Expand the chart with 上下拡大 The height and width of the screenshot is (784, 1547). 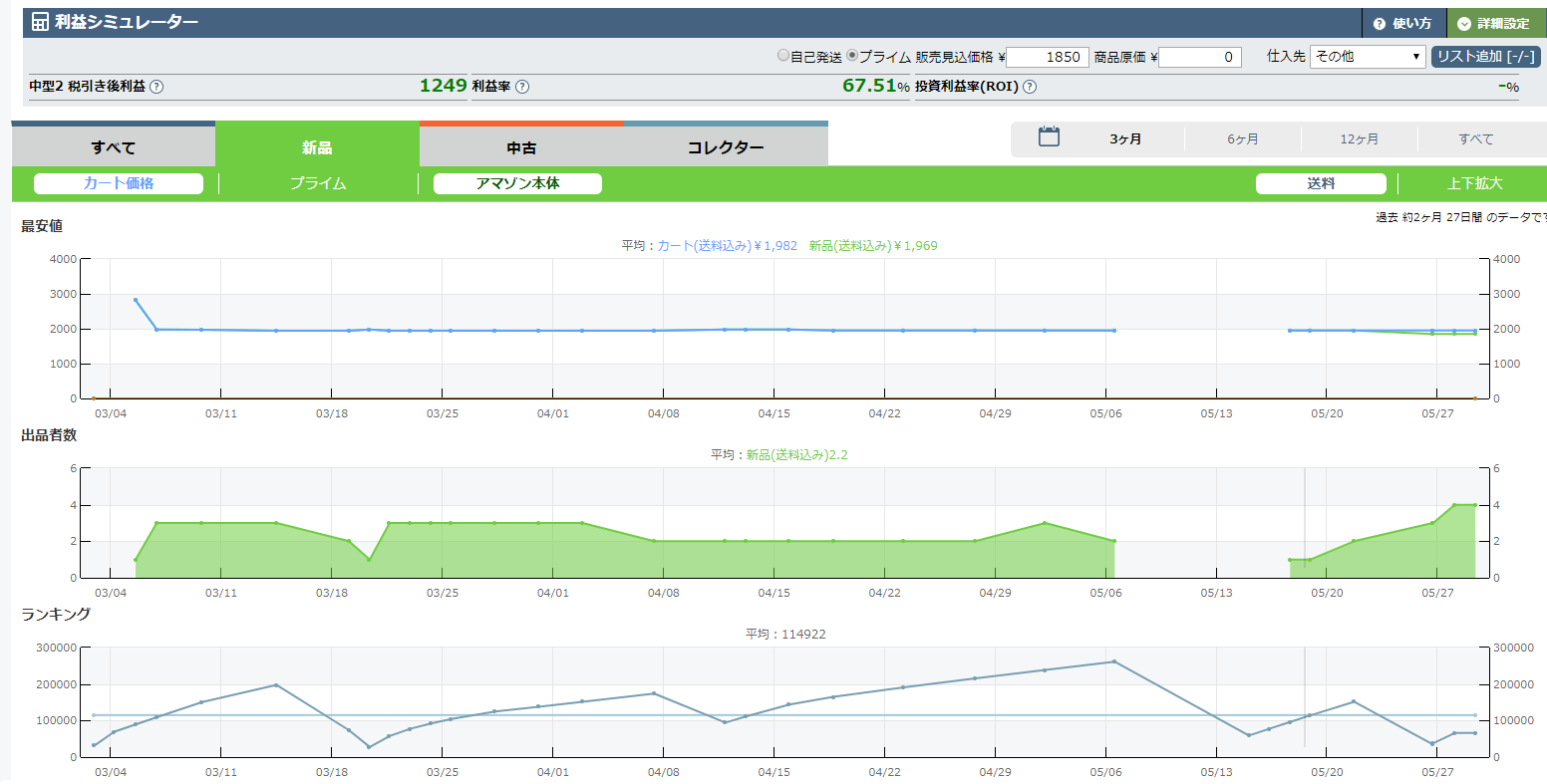click(x=1474, y=183)
